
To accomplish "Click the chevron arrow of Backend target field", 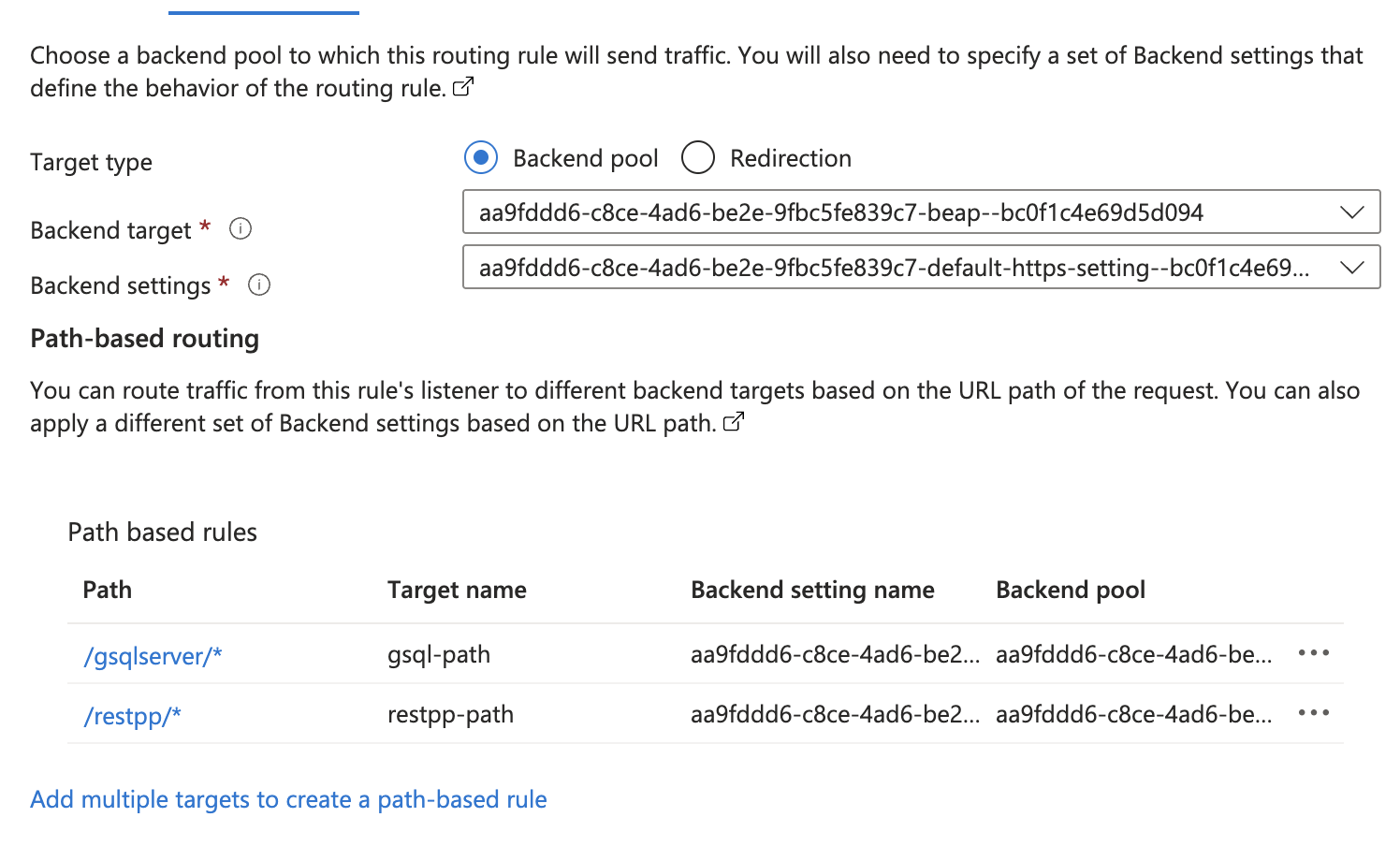I will click(1351, 212).
